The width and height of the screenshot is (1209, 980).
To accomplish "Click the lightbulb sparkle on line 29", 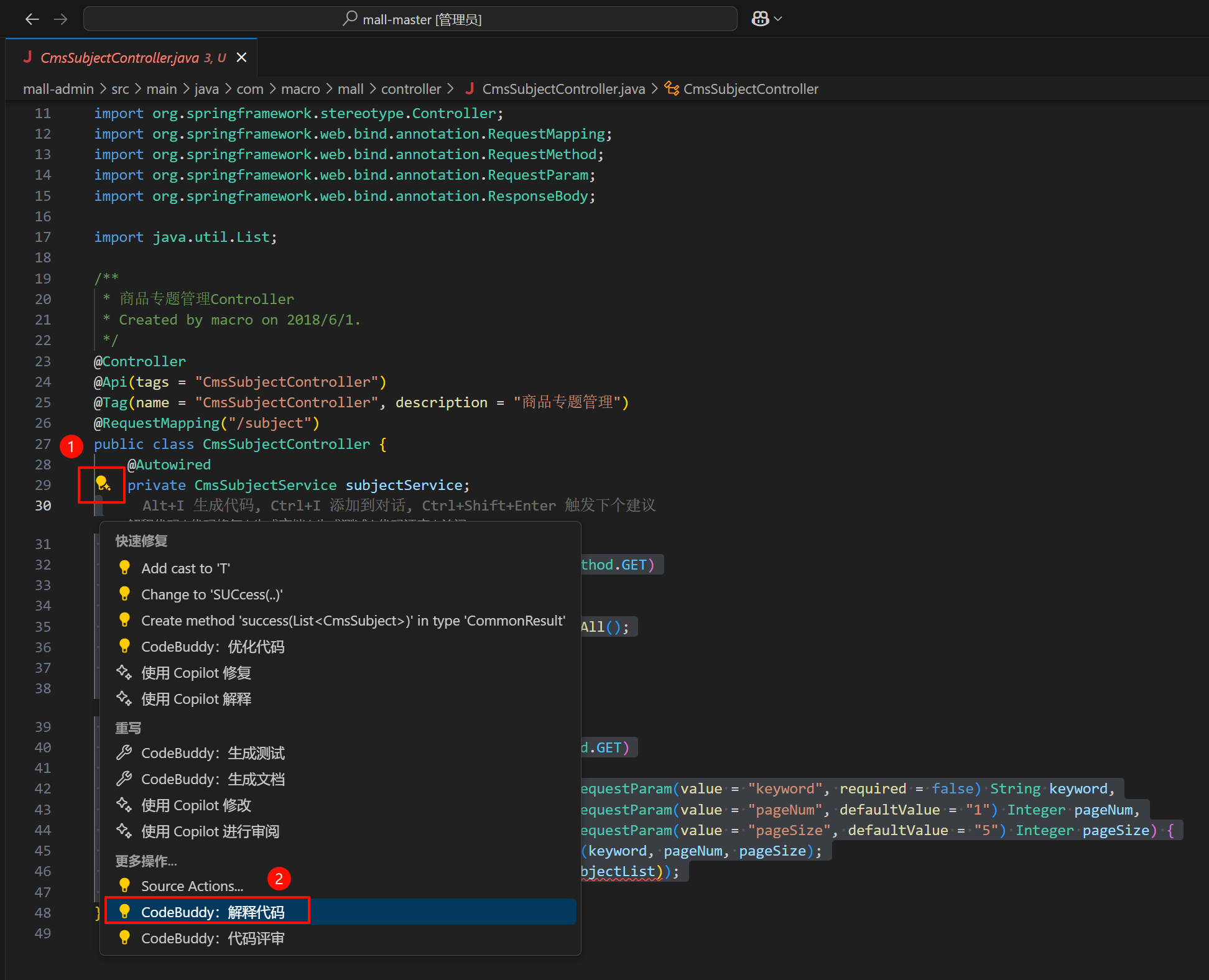I will (x=103, y=483).
